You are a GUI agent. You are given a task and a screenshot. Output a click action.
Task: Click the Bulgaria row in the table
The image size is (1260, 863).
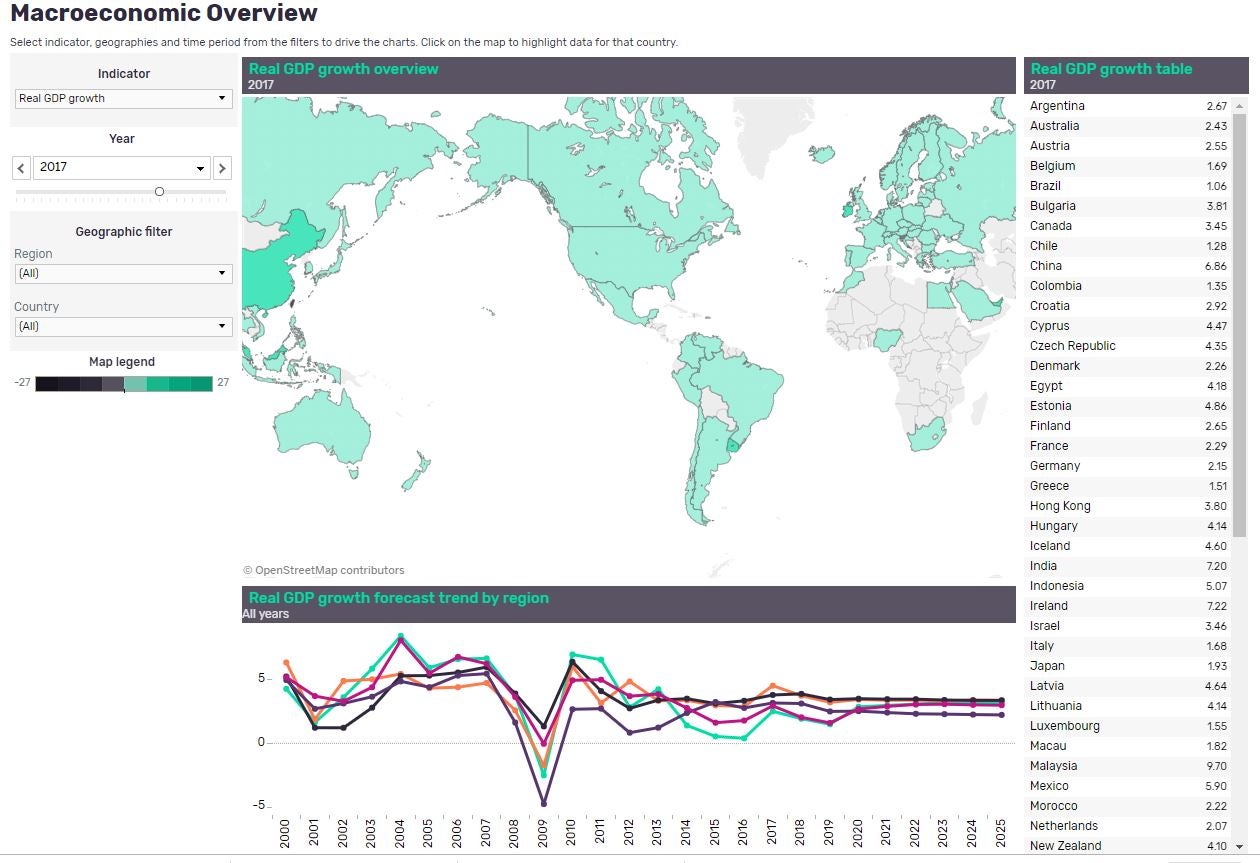[x=1128, y=206]
